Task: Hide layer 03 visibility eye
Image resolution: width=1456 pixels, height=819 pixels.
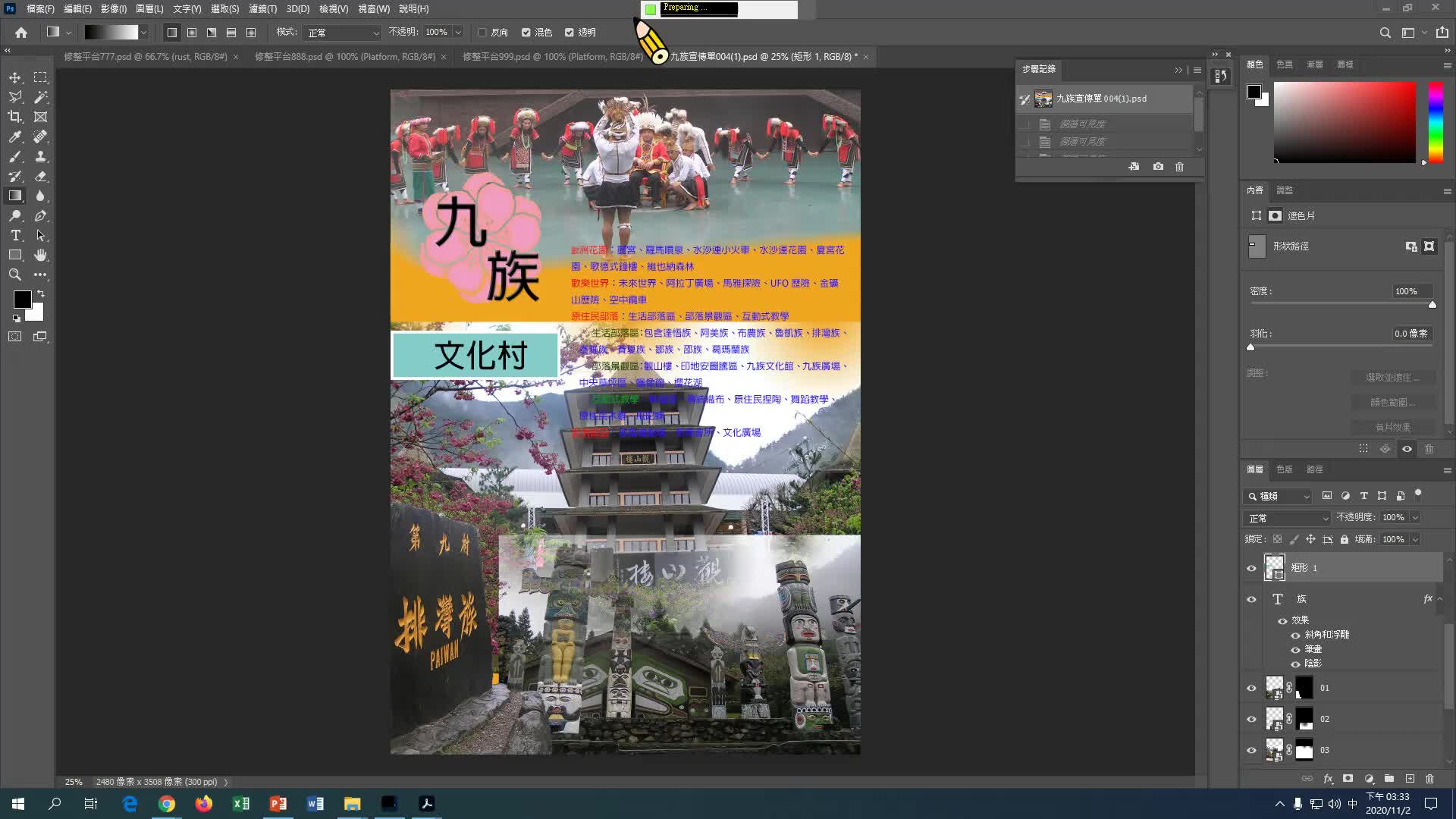Action: (1252, 751)
